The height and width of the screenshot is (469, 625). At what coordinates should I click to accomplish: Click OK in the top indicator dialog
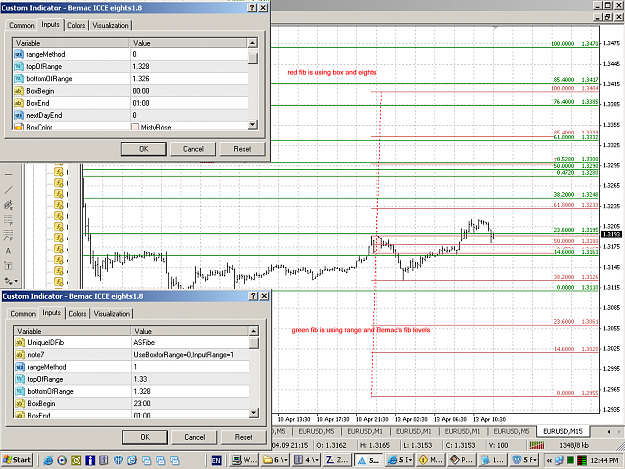coord(144,149)
